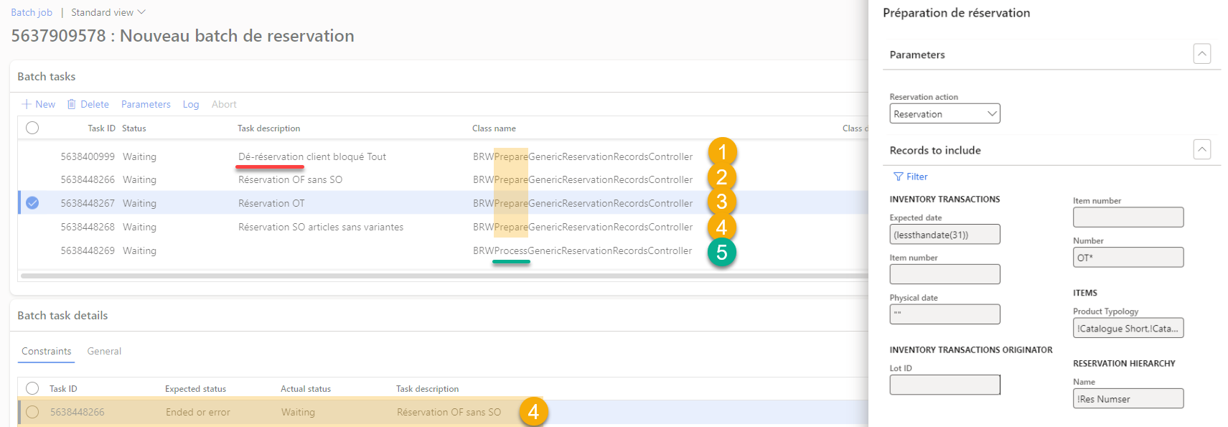Click the Waiting actual status in constraints grid
This screenshot has width=1228, height=427.
coord(298,412)
